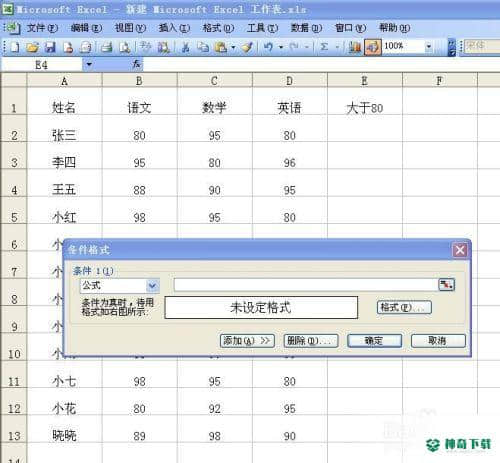Click the 格式(F)... button
Screen dimensions: 500x463
[404, 307]
